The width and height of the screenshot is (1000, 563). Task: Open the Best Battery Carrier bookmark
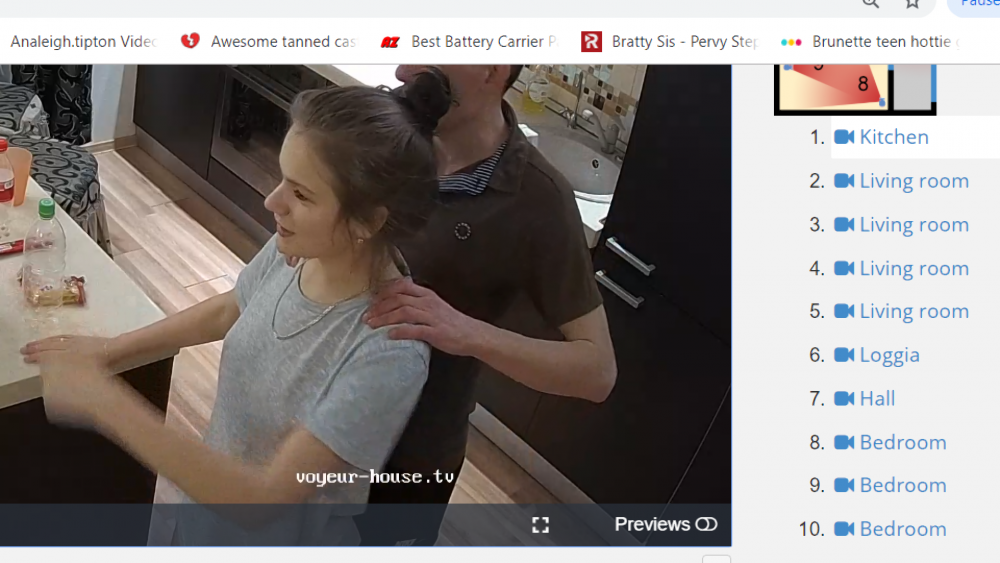[483, 42]
